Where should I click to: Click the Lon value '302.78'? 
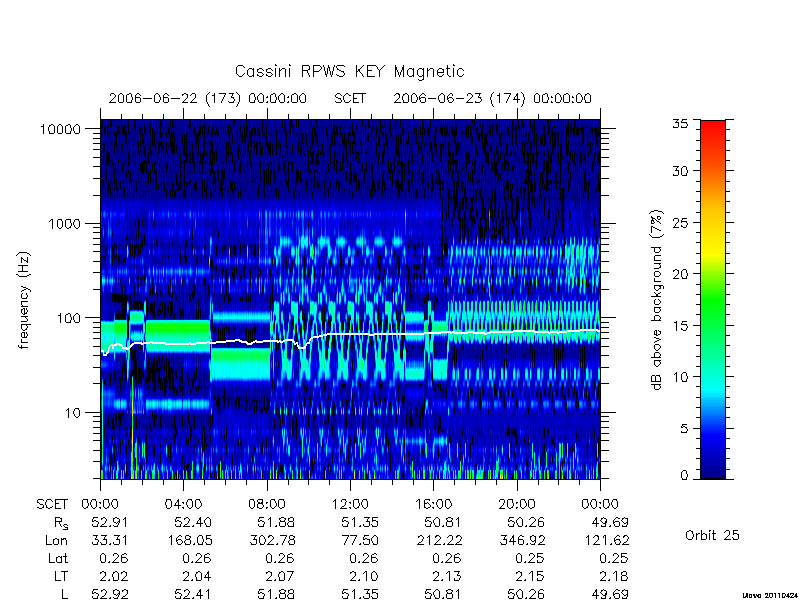click(x=272, y=540)
